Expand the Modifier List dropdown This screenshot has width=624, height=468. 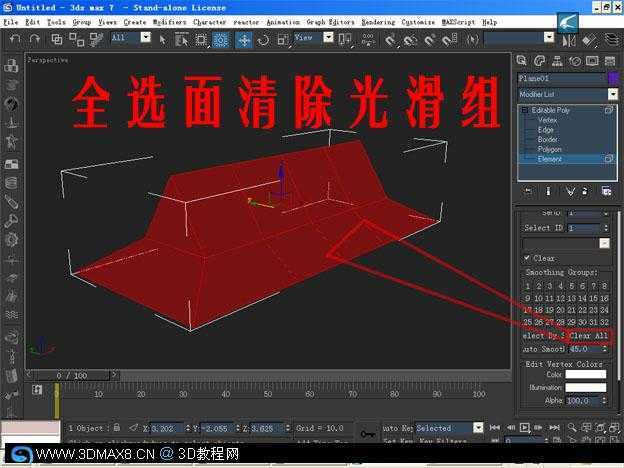click(613, 94)
